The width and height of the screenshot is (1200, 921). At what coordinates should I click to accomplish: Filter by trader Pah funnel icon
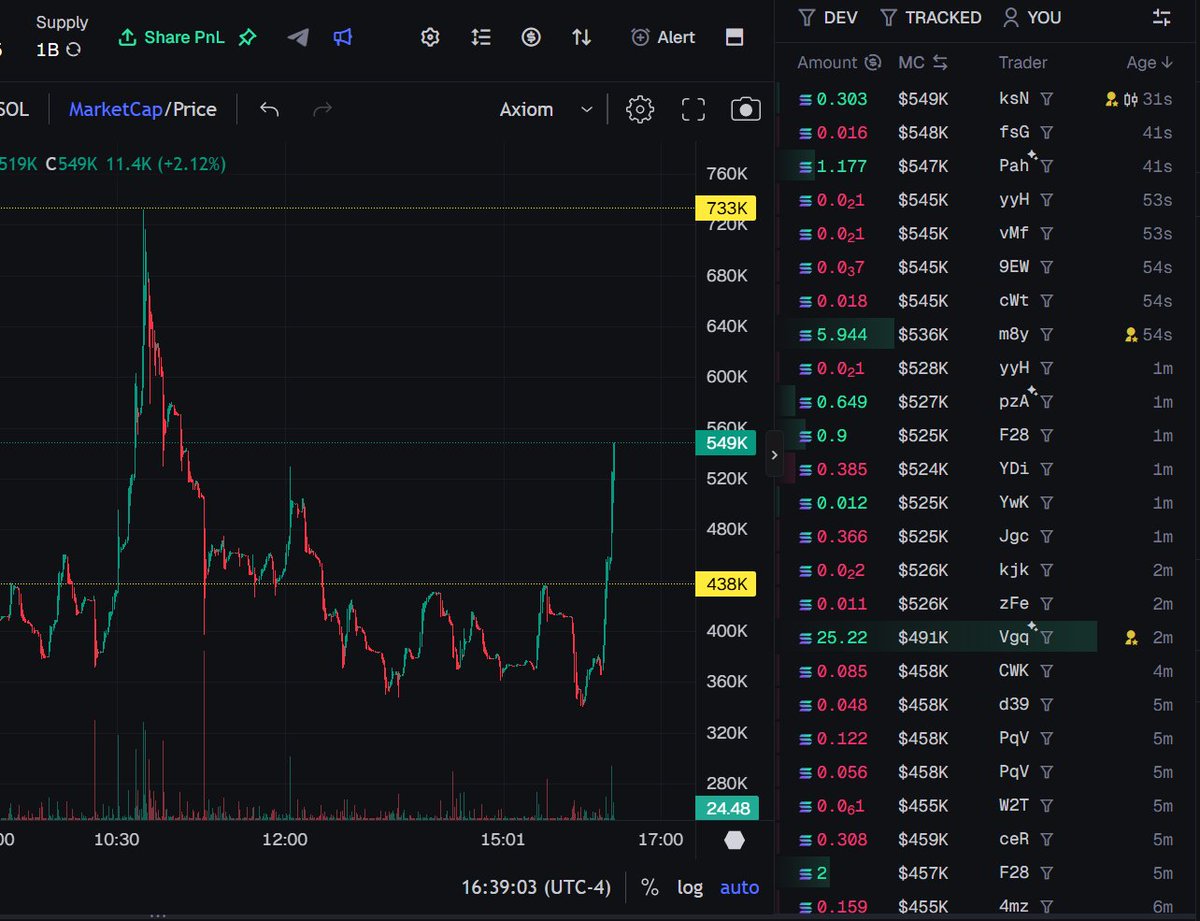(1047, 166)
